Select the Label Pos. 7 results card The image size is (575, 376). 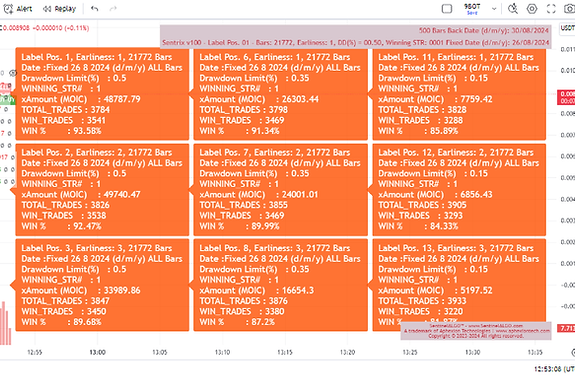(281, 190)
